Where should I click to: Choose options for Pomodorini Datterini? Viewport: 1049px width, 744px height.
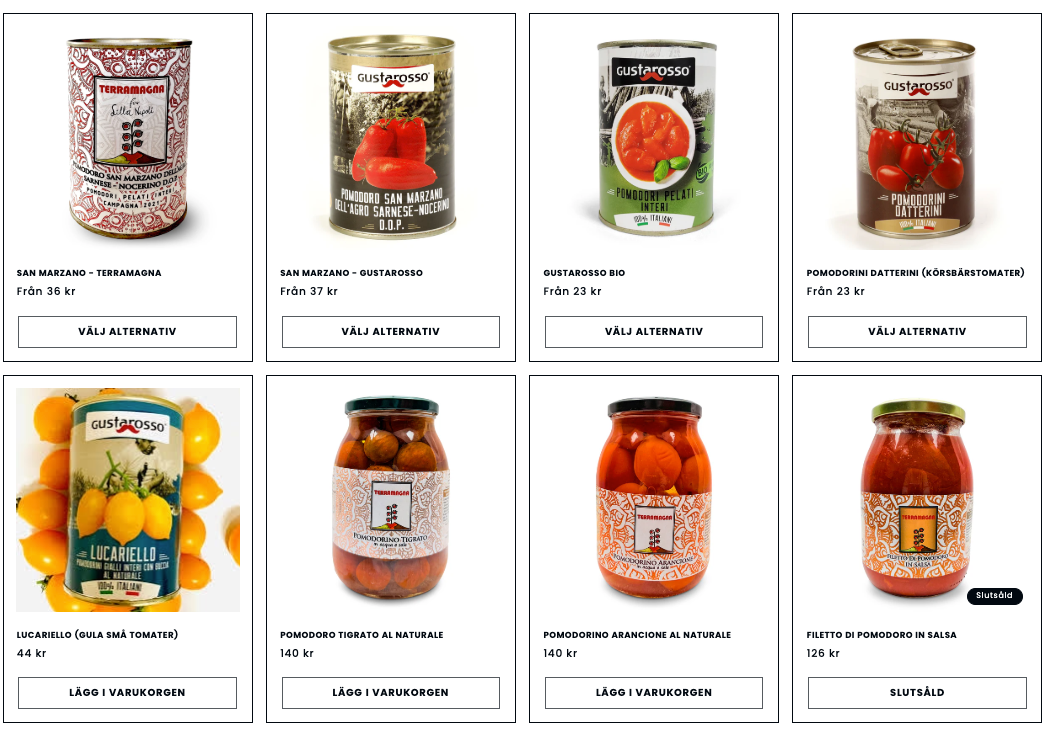[x=917, y=332]
